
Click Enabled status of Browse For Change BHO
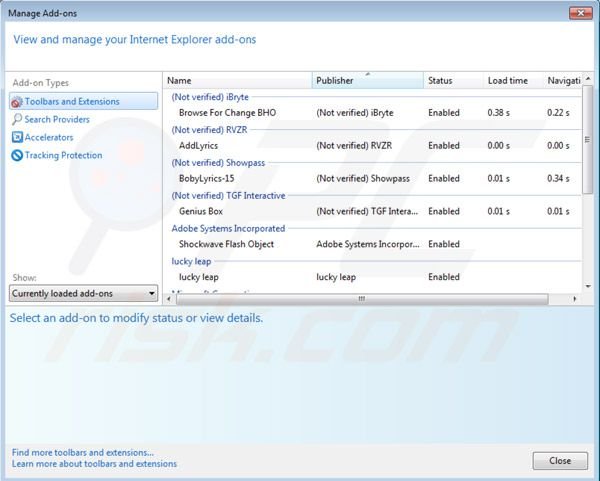pos(444,113)
